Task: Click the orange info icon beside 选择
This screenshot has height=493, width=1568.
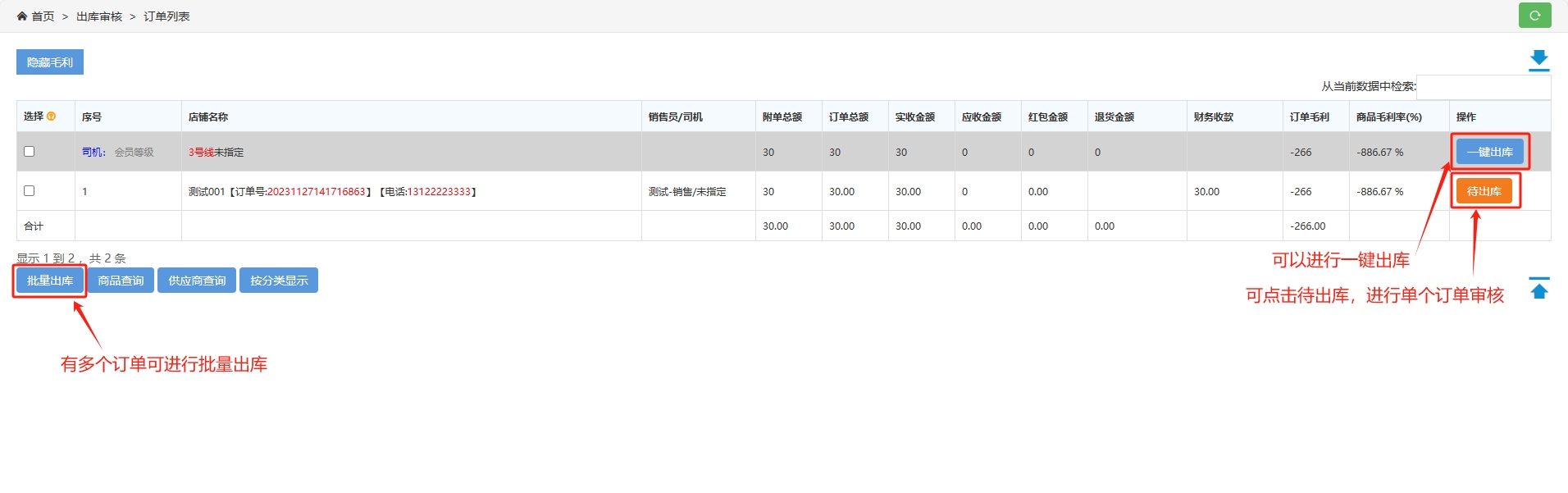Action: point(51,116)
